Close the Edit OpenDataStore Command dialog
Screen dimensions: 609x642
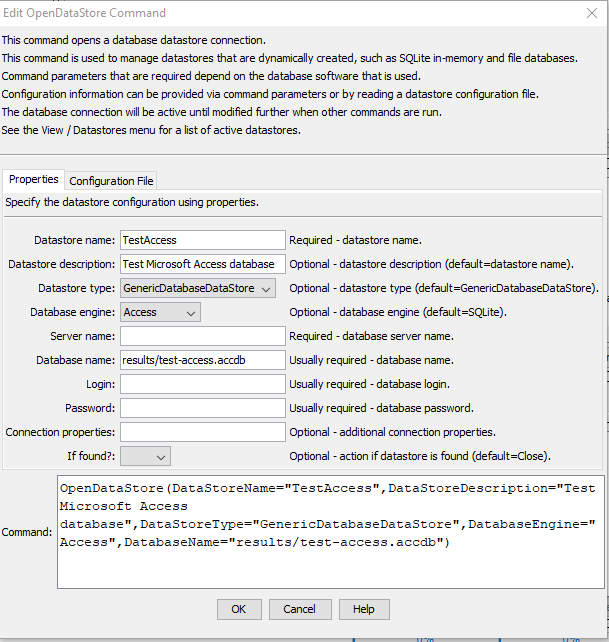[x=591, y=13]
